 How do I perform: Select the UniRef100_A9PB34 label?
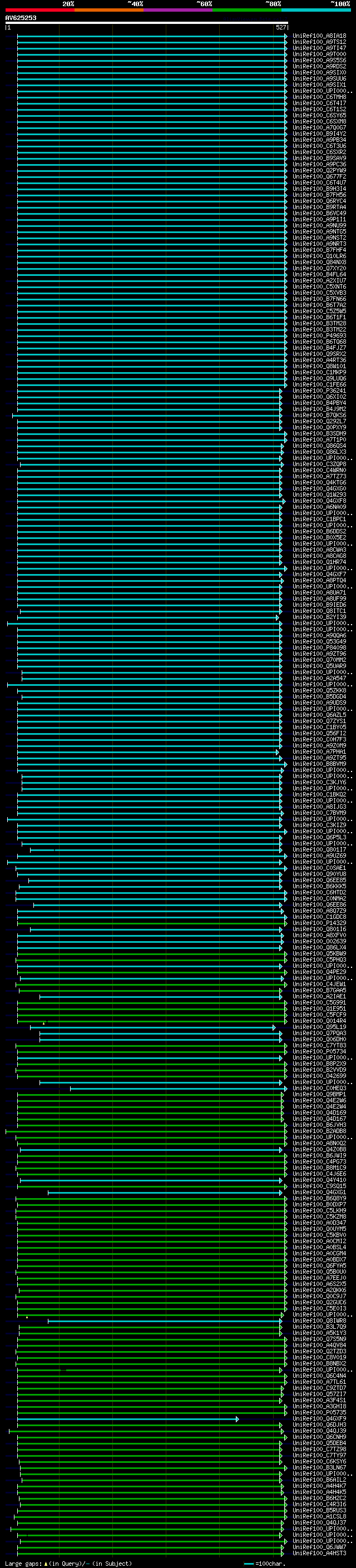(x=319, y=140)
